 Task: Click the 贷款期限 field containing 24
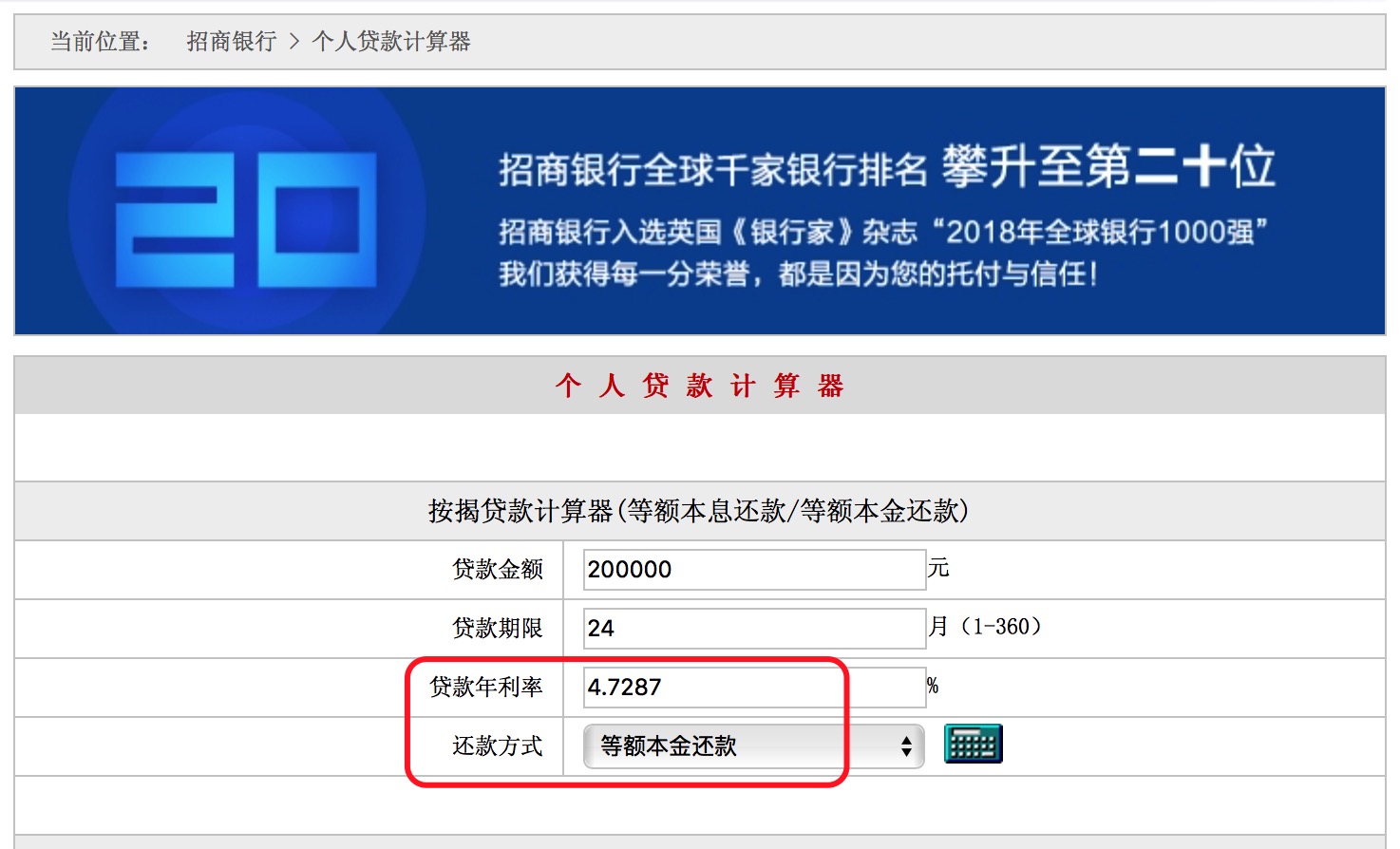(753, 629)
